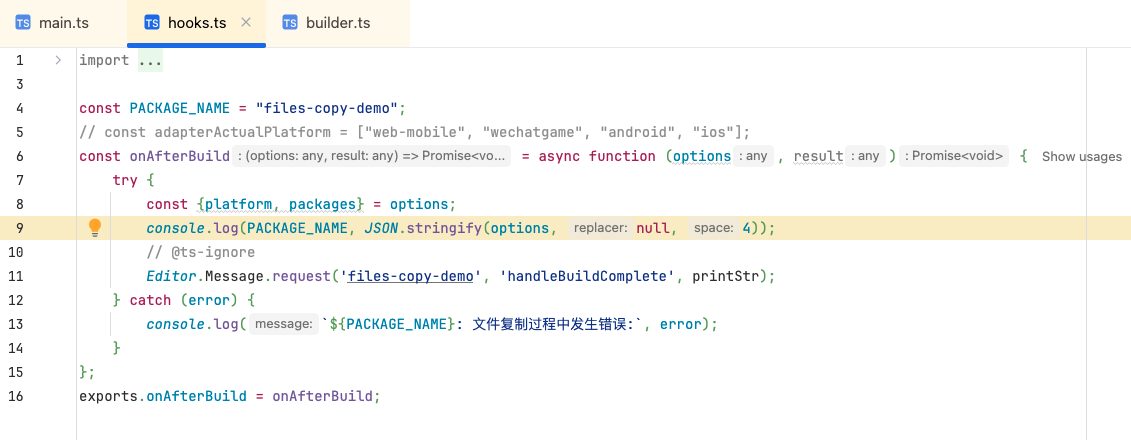Expand the truncated Promise<vo... type hint

point(372,156)
